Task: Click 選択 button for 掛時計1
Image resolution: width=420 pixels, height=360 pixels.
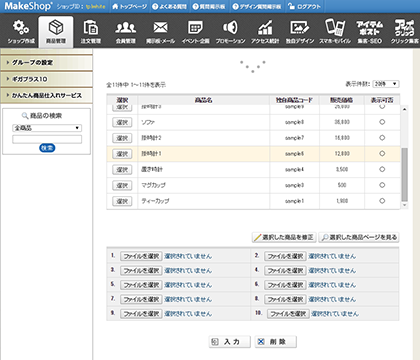Action: coord(122,154)
